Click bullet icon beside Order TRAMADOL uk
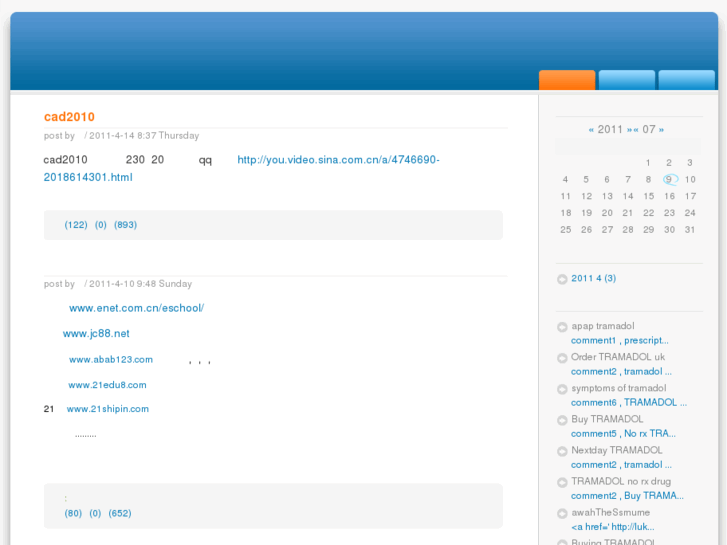 pyautogui.click(x=562, y=358)
